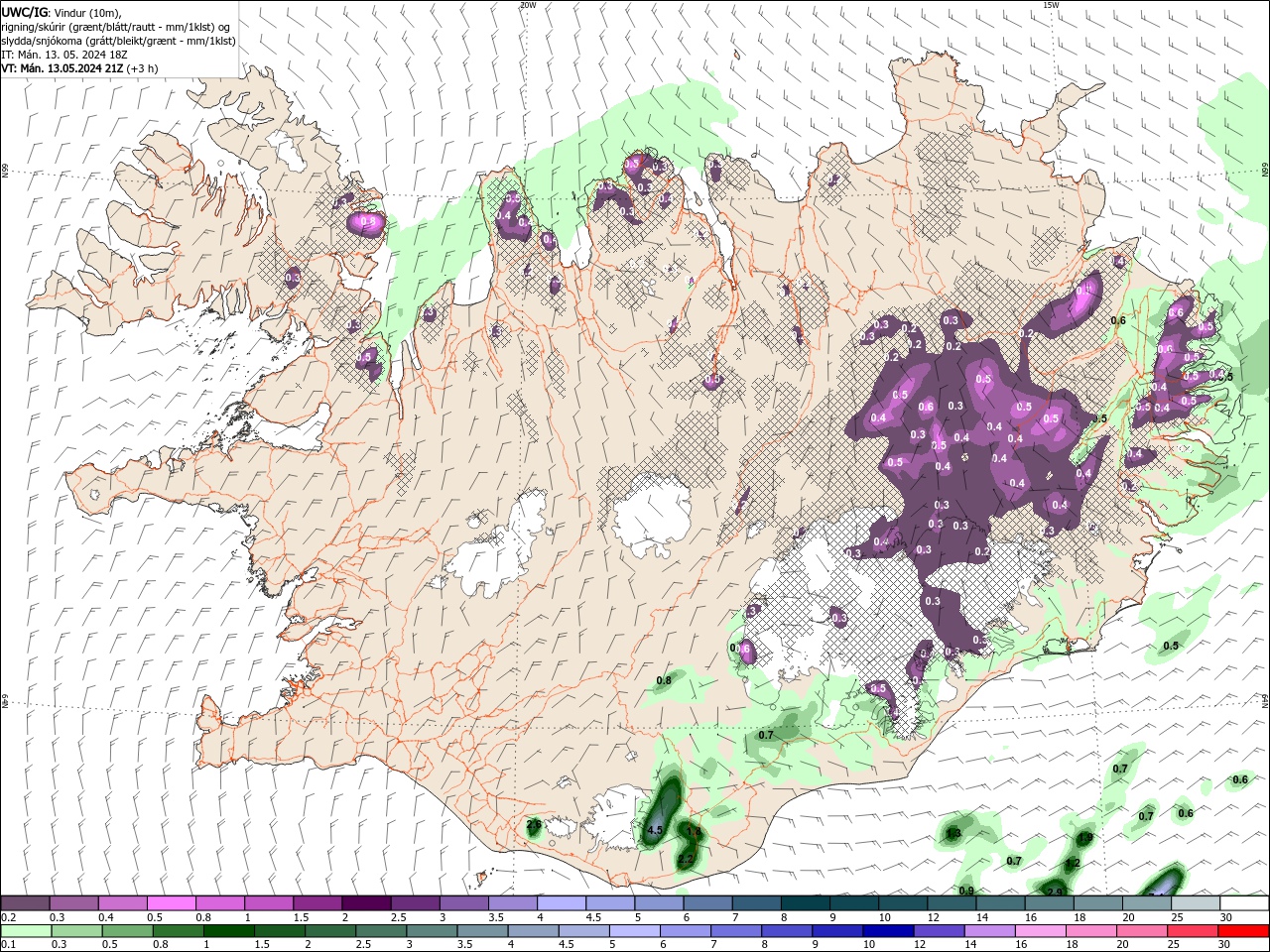Image resolution: width=1270 pixels, height=952 pixels.
Task: Click the '2.6' rain value on the southwest coast map
Action: pyautogui.click(x=533, y=823)
